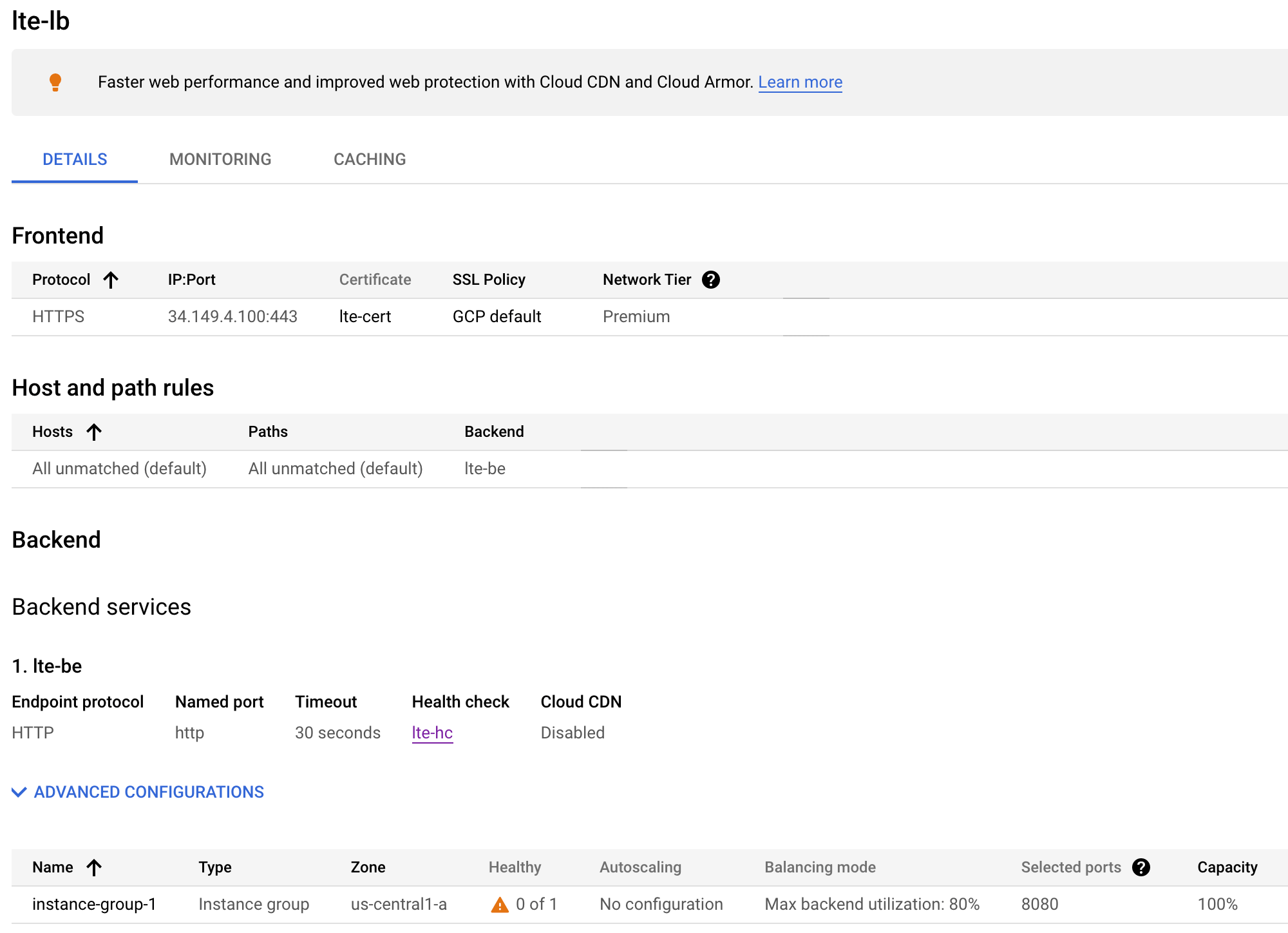Screen dimensions: 1288x933
Task: Select the instance-group-1 backend row
Action: click(95, 904)
